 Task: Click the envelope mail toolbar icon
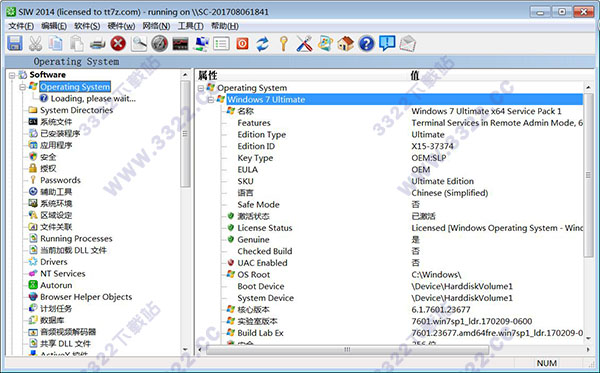(408, 44)
